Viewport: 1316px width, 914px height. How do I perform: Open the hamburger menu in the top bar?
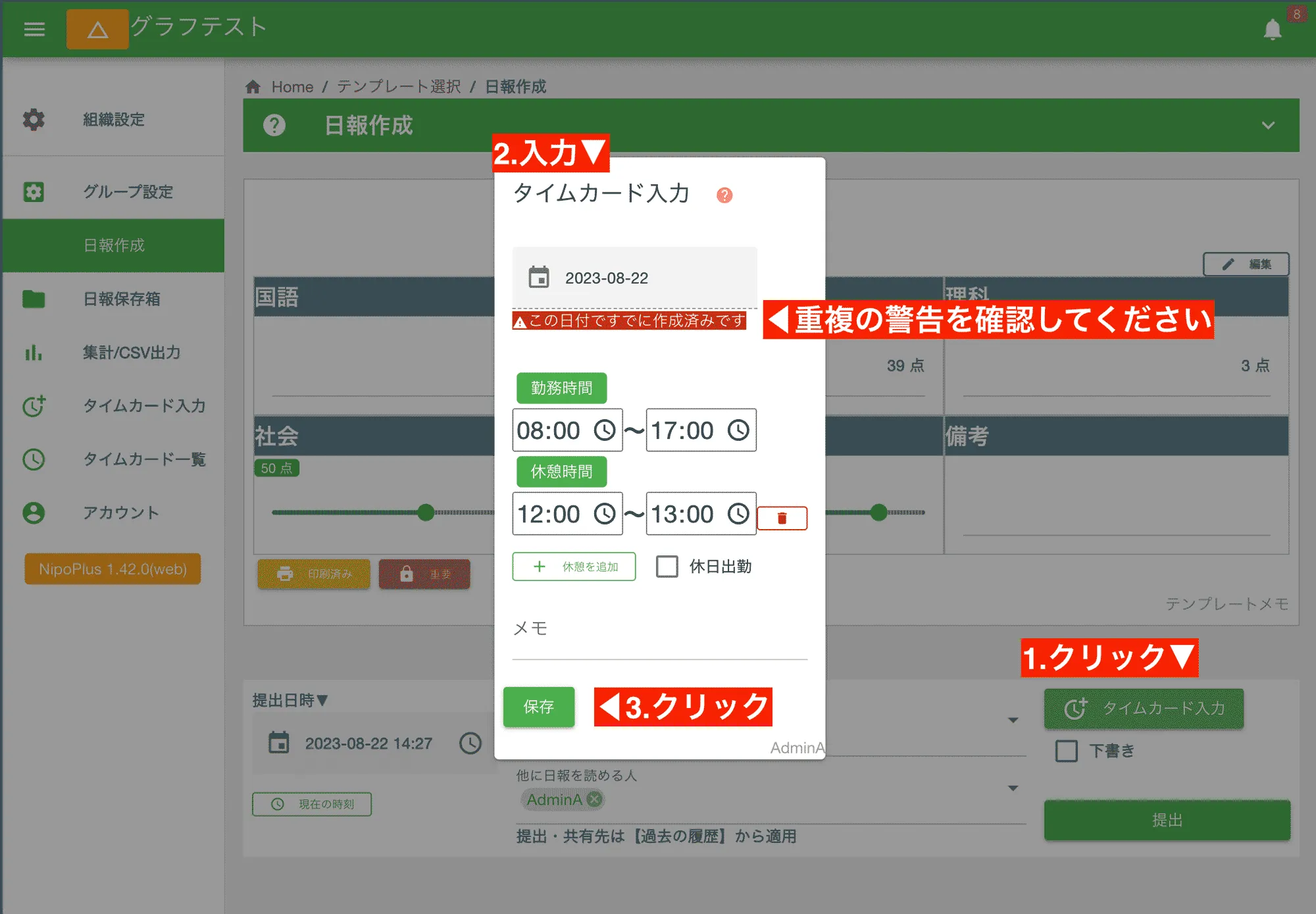pos(34,29)
